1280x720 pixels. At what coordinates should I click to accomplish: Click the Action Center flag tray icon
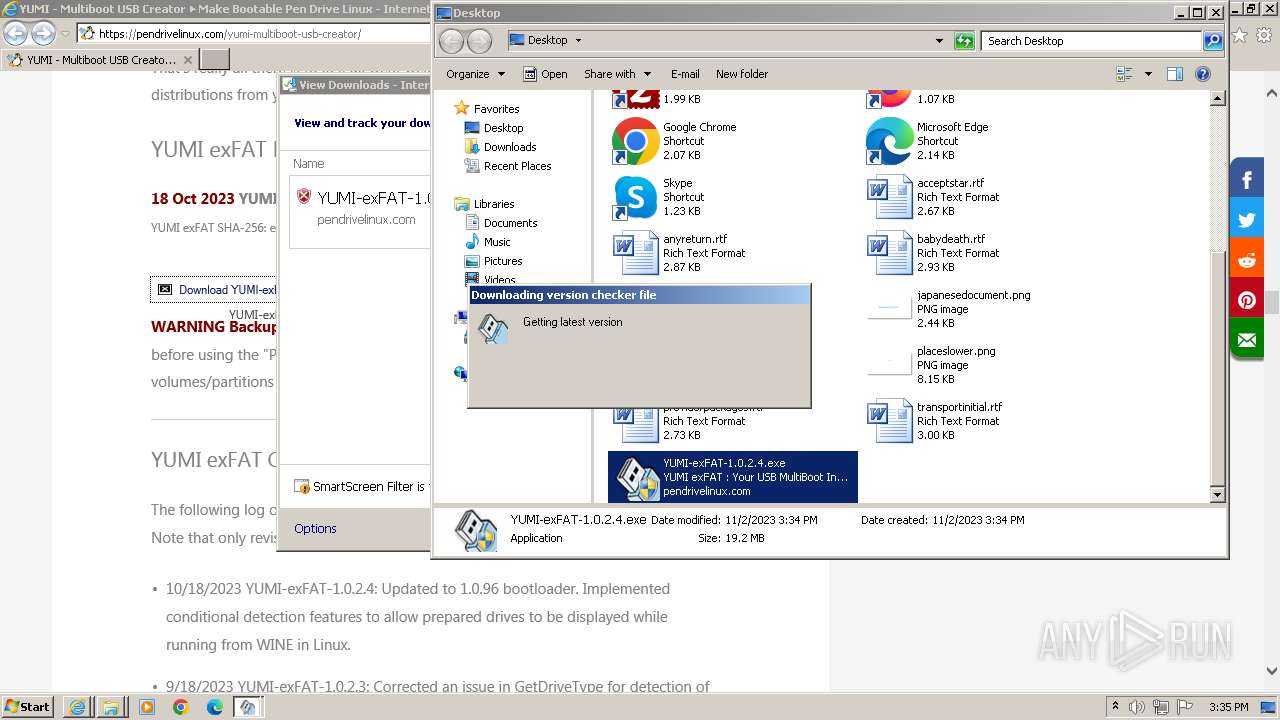click(x=1186, y=707)
